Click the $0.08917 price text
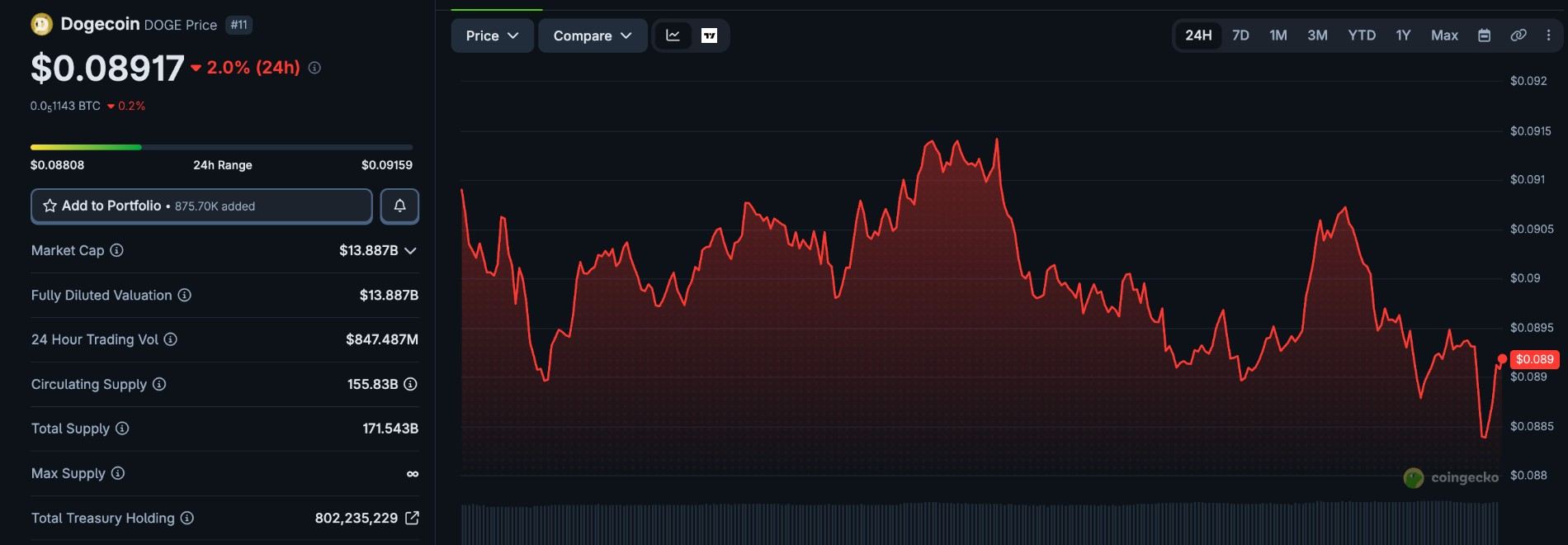Viewport: 1568px width, 545px height. [107, 68]
